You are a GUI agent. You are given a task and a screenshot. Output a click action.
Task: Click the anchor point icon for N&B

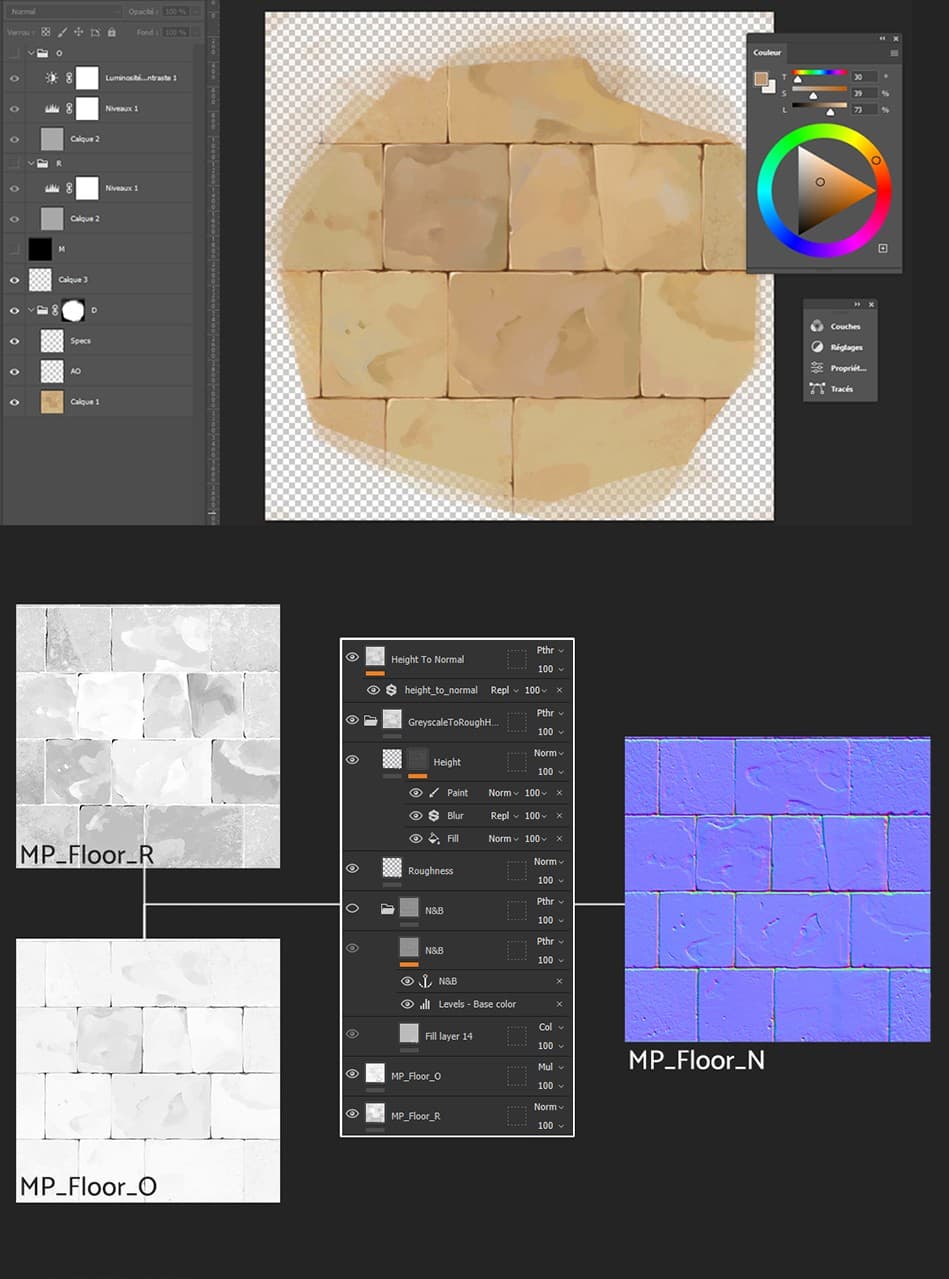point(424,981)
